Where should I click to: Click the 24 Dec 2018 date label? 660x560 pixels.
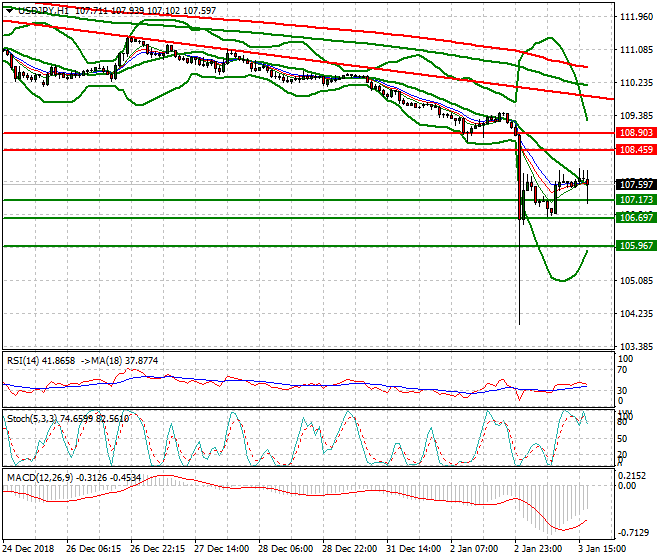[x=28, y=549]
